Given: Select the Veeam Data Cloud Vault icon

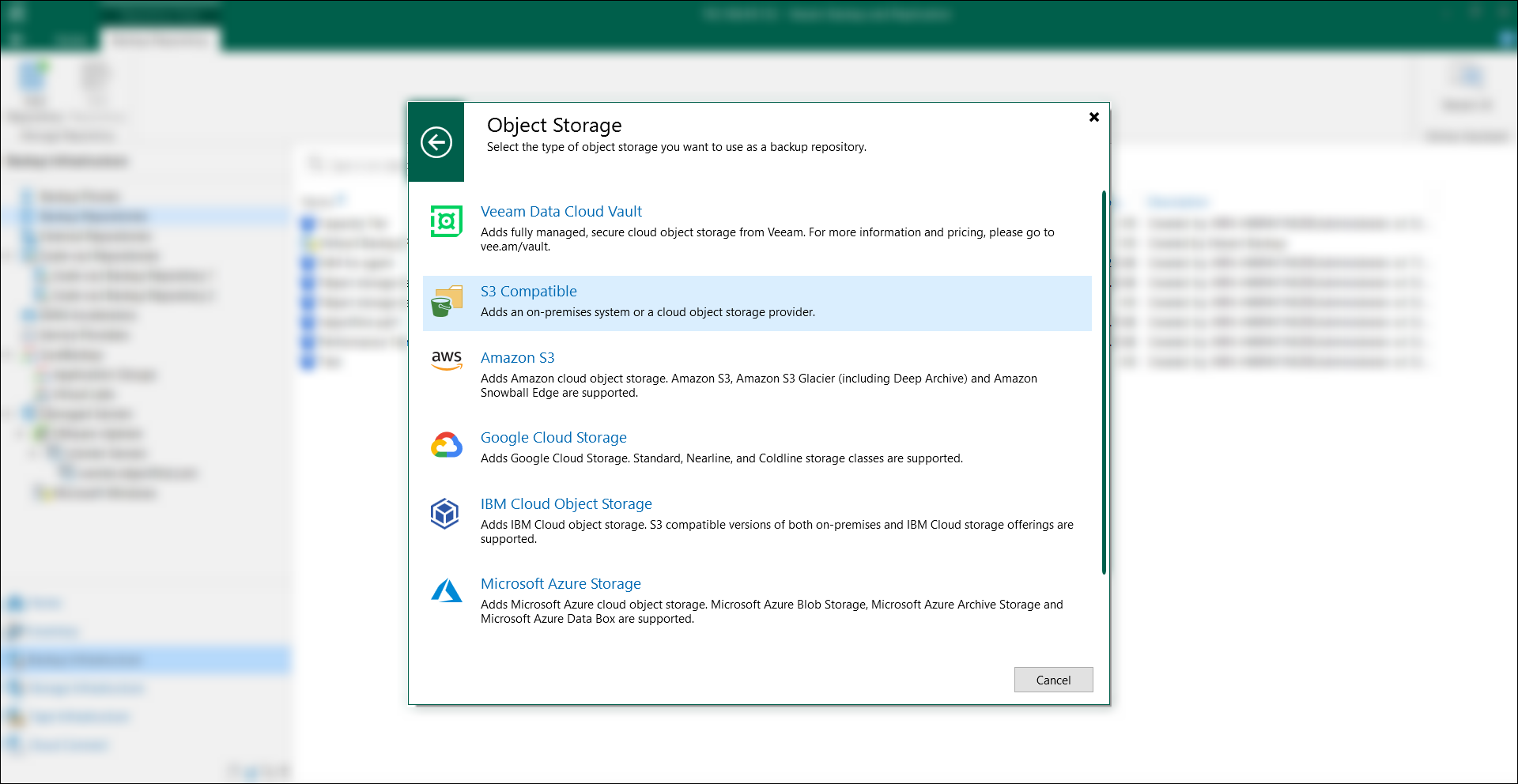Looking at the screenshot, I should (x=447, y=221).
